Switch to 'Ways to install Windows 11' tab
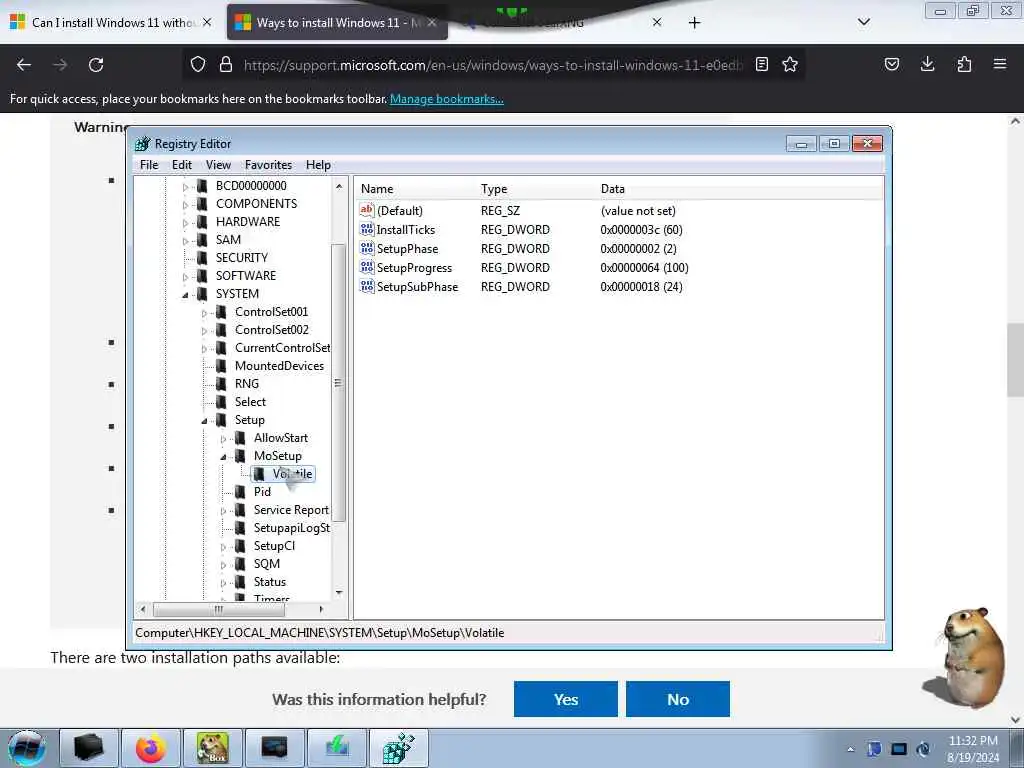The image size is (1024, 768). pos(337,22)
